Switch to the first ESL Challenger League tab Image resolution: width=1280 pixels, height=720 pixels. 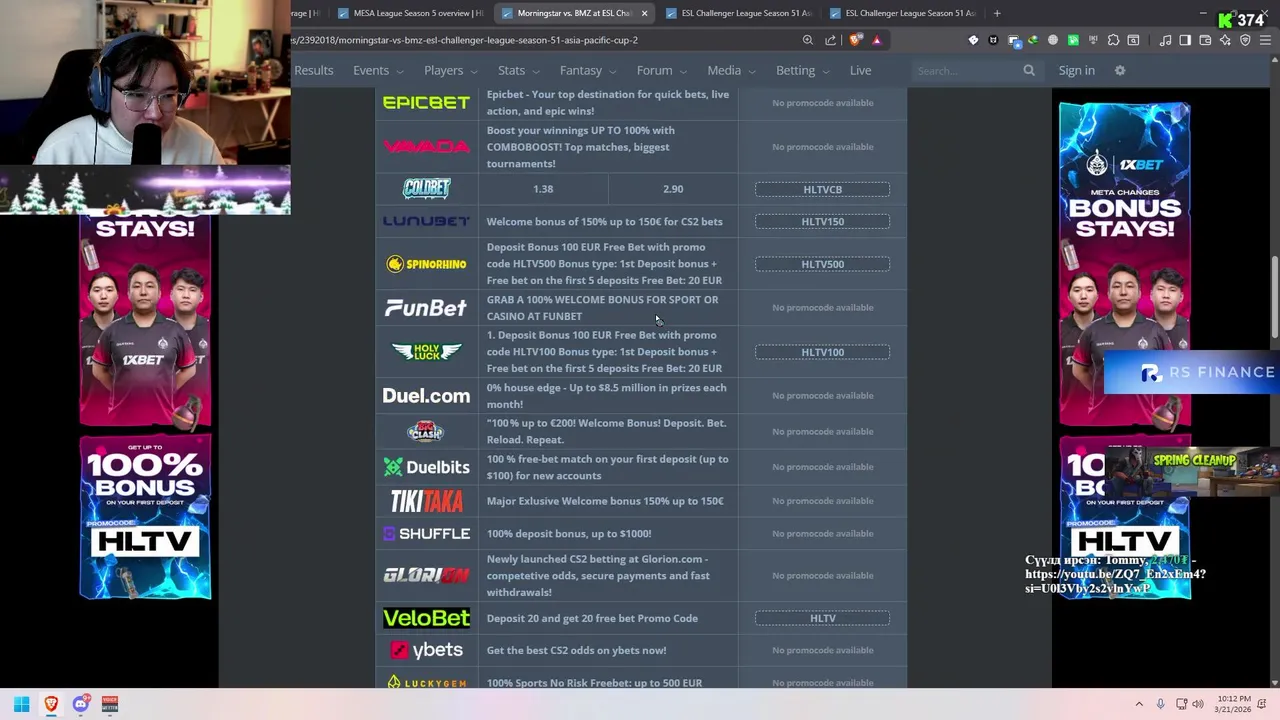coord(738,13)
